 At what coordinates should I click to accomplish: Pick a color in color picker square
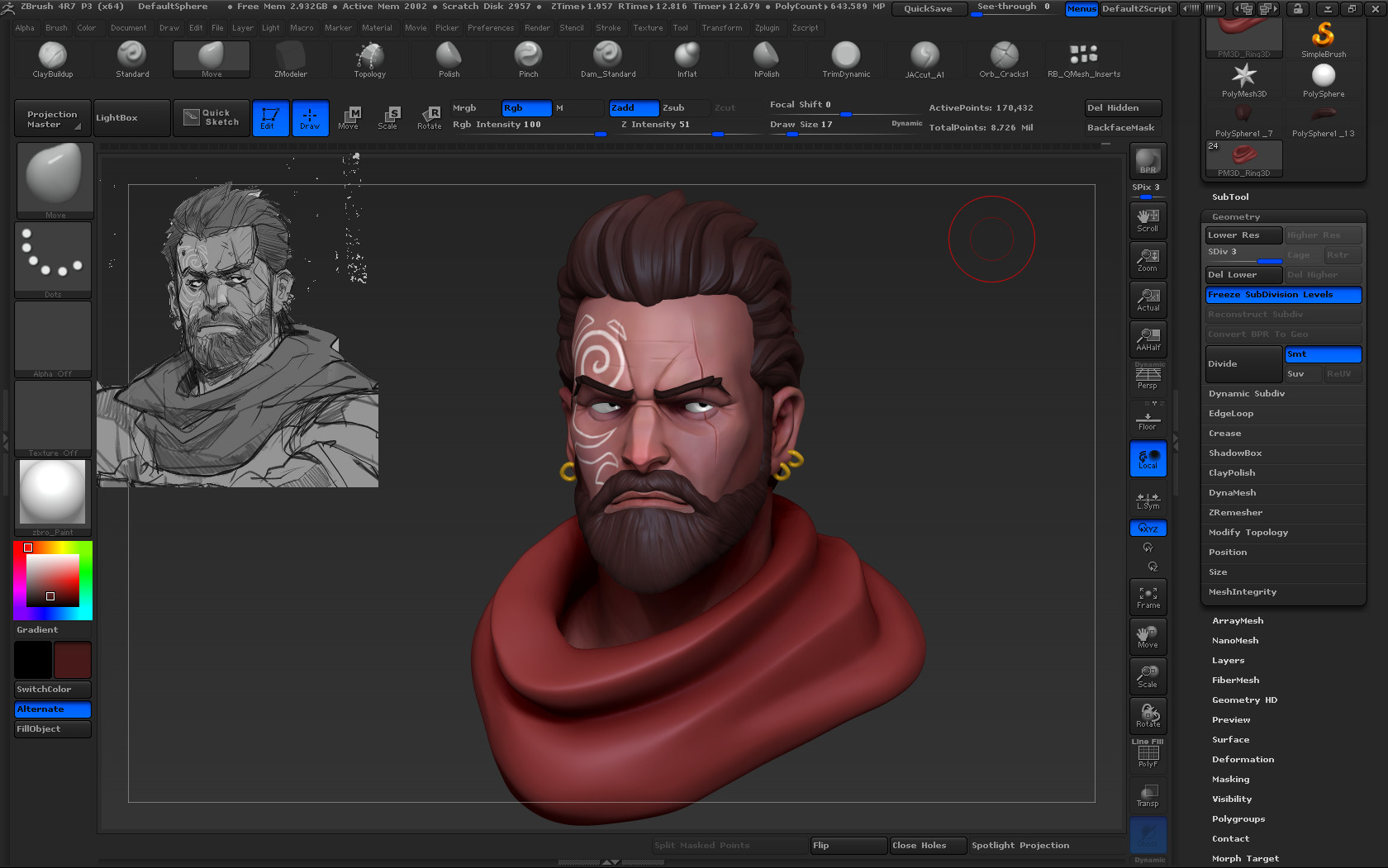coord(53,581)
